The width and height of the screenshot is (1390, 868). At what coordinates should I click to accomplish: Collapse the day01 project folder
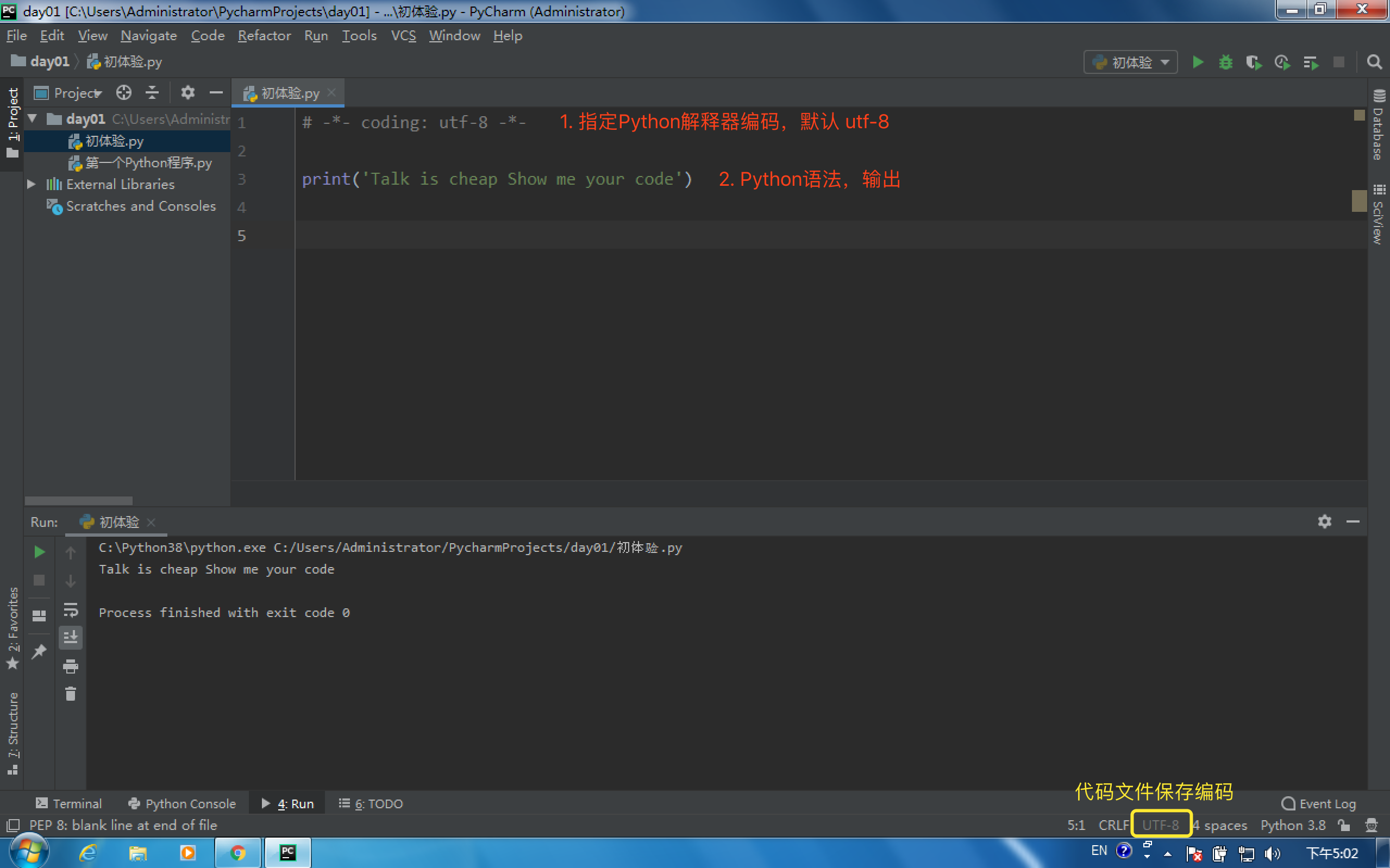tap(33, 119)
